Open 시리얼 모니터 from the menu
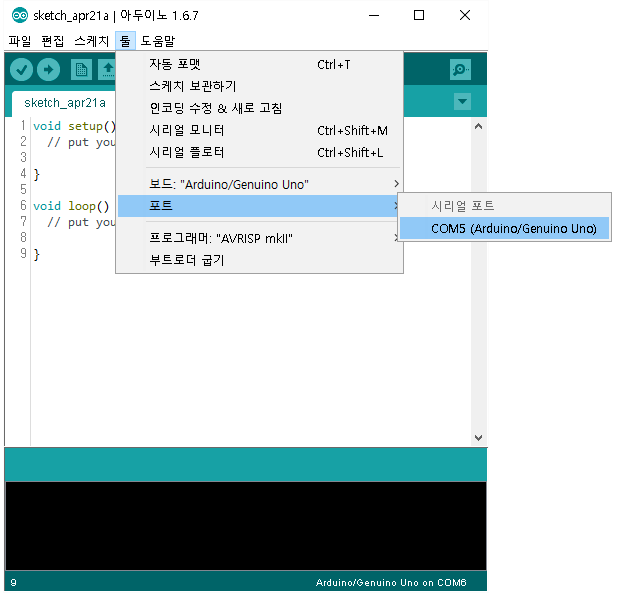Viewport: 618px width, 603px height. pos(260,130)
